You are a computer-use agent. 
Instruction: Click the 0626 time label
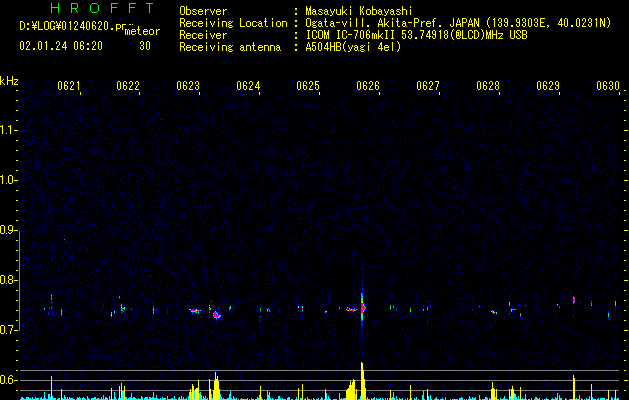point(368,86)
